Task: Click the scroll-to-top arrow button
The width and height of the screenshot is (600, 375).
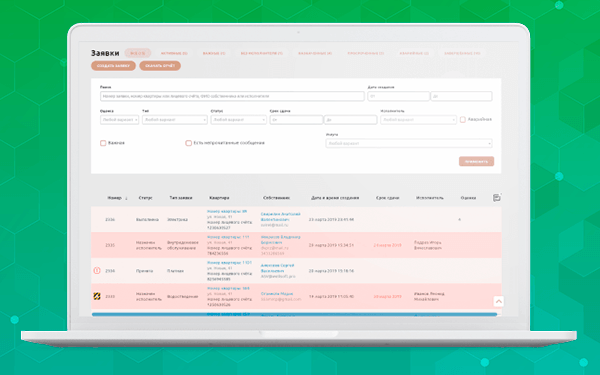Action: click(499, 302)
